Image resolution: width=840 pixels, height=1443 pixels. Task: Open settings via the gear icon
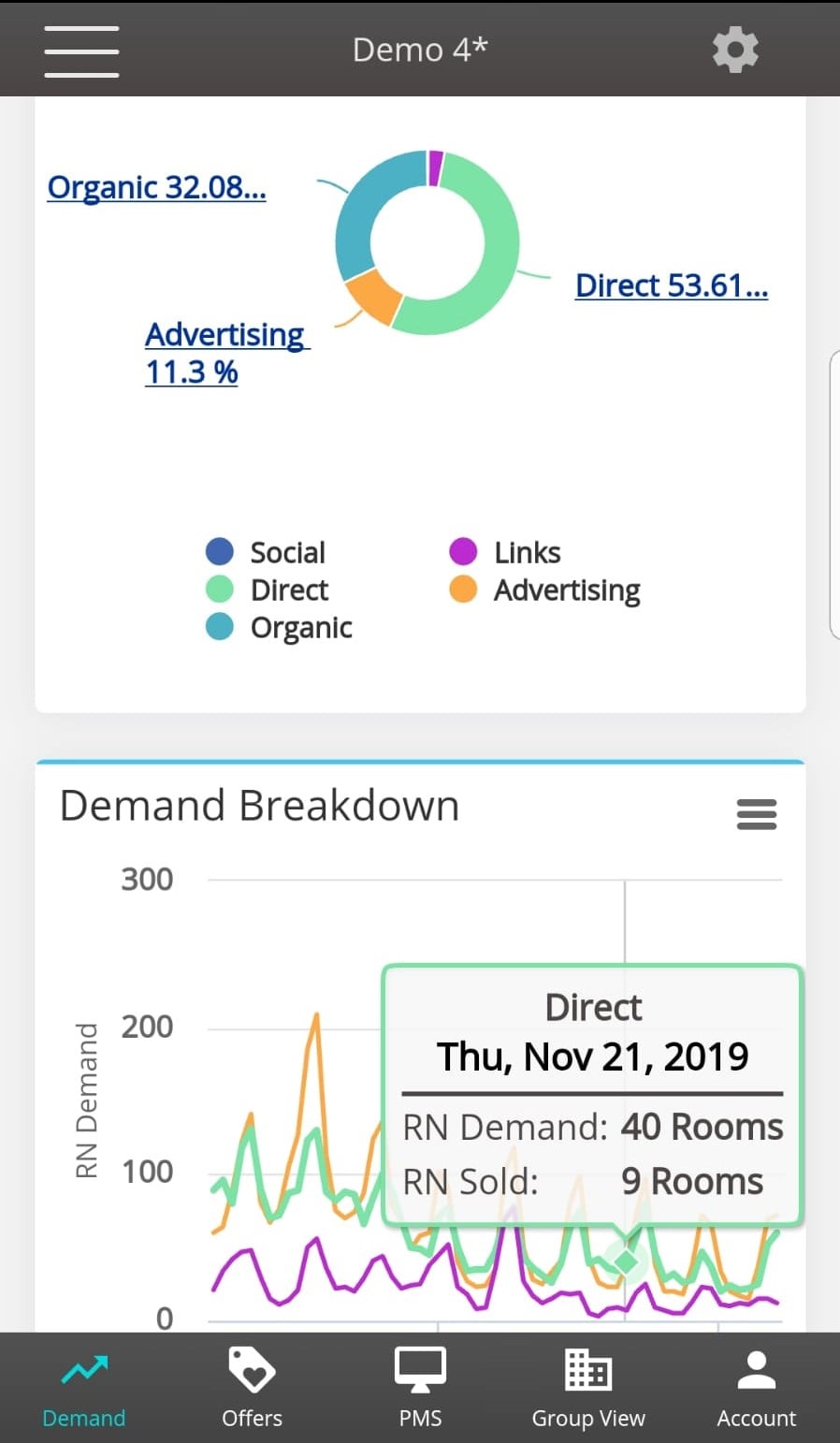[x=735, y=50]
